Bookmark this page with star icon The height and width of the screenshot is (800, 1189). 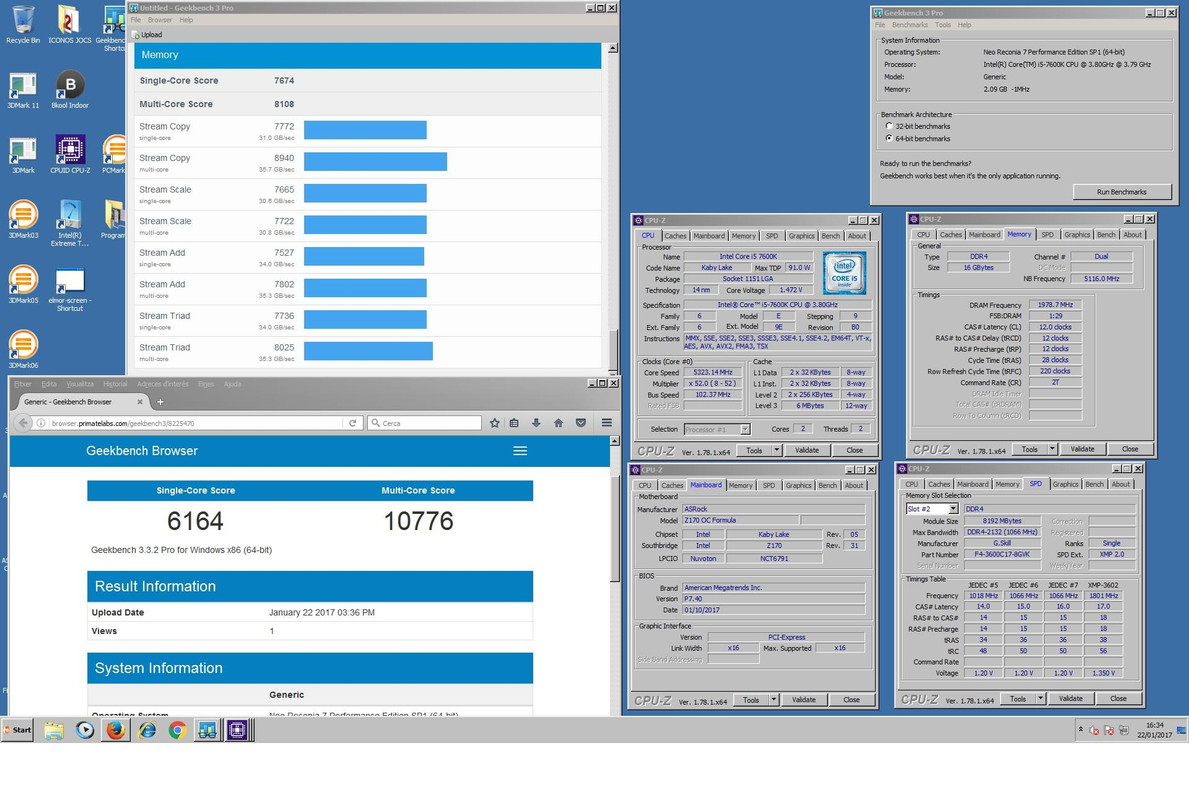[494, 423]
